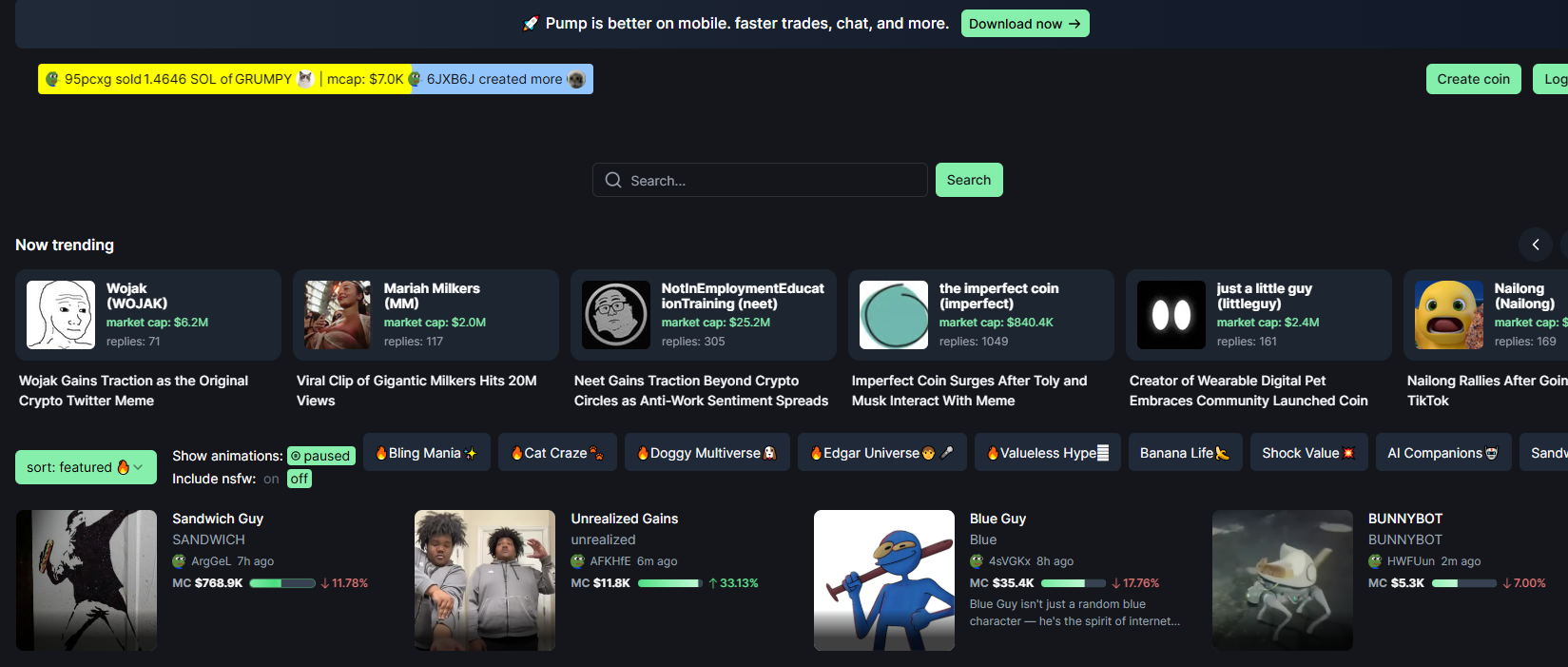Open the BUNNYBOT coin image

coord(1283,580)
